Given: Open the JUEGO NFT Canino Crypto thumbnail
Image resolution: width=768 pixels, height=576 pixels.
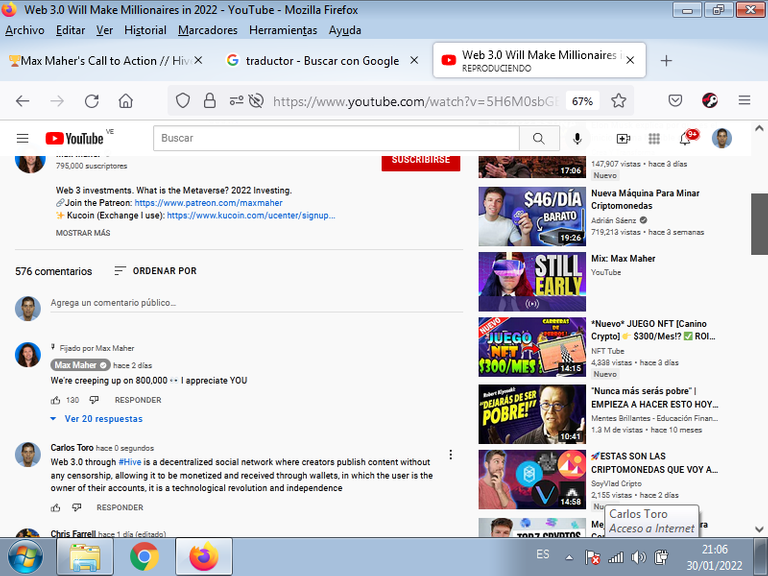Looking at the screenshot, I should tap(532, 347).
